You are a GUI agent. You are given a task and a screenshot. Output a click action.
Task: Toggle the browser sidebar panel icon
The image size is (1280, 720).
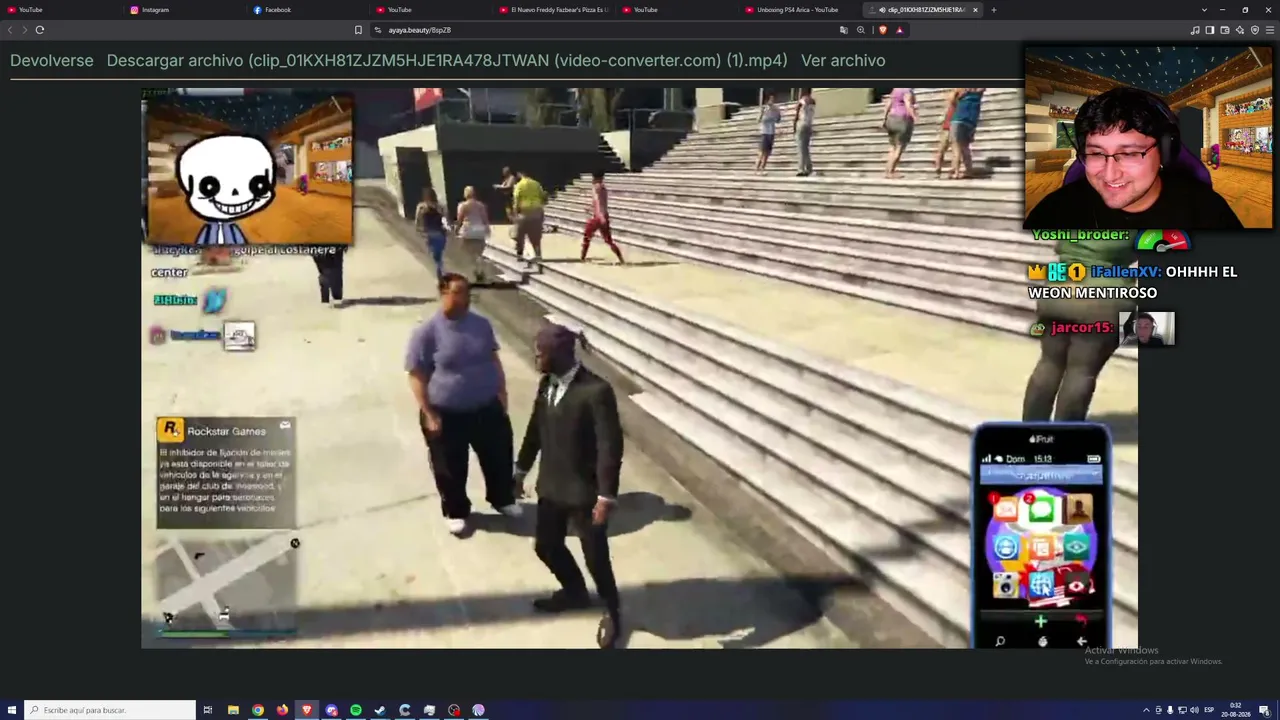coord(1210,30)
